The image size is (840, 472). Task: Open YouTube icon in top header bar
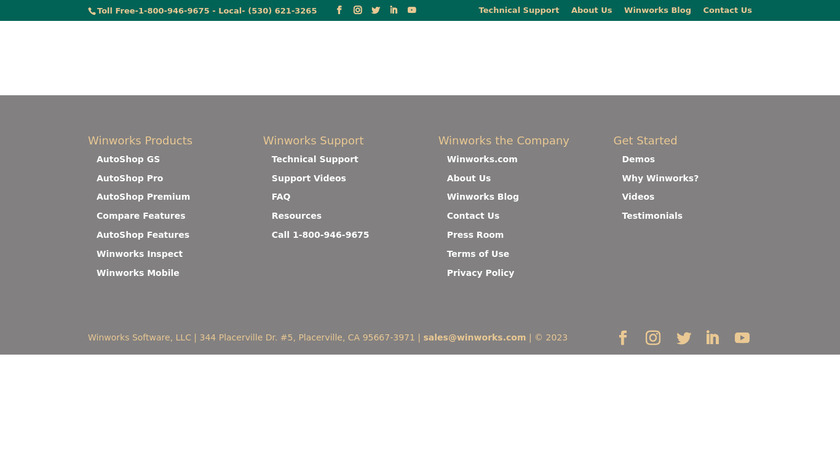411,10
